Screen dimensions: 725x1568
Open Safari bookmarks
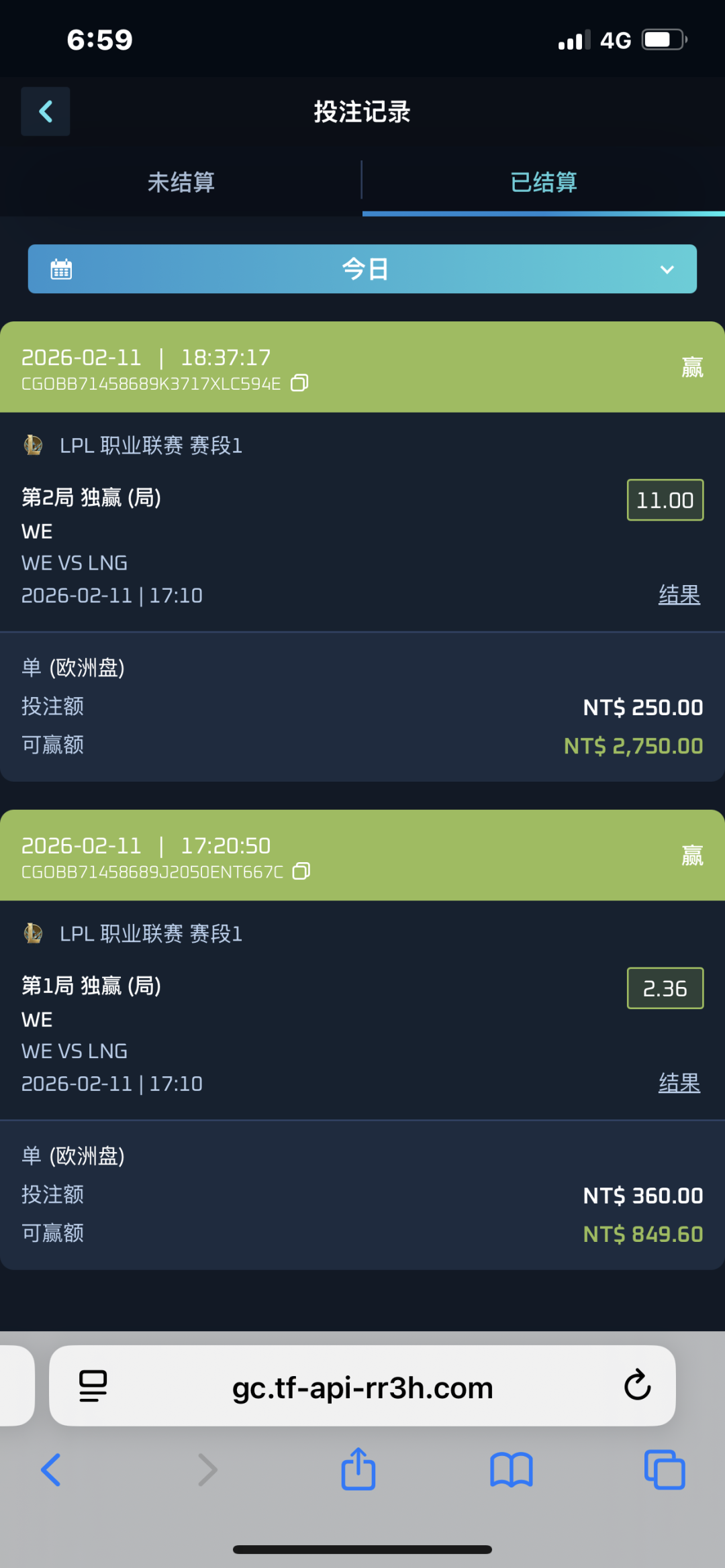coord(511,1469)
